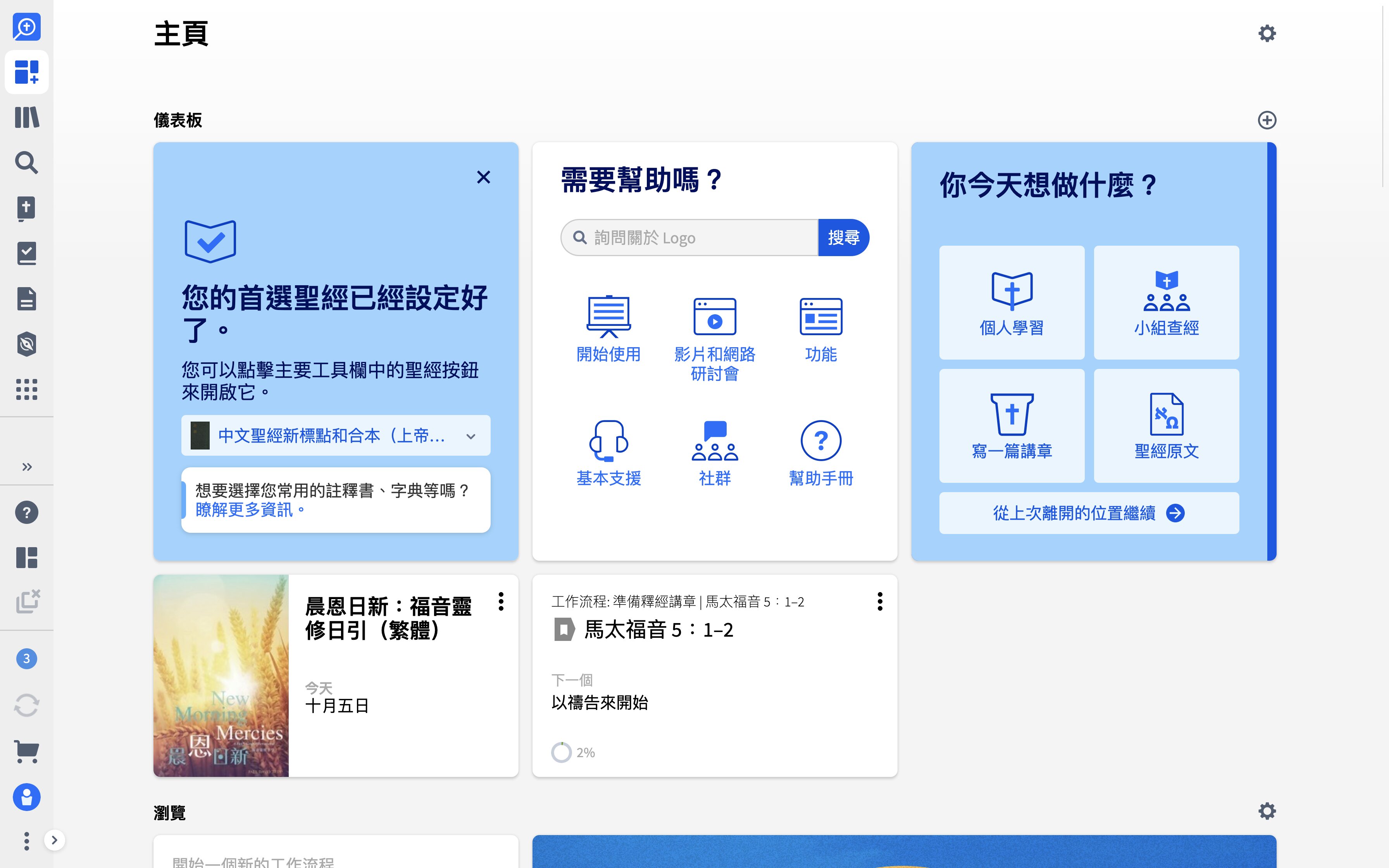Open 開始使用 getting started

pos(608,329)
